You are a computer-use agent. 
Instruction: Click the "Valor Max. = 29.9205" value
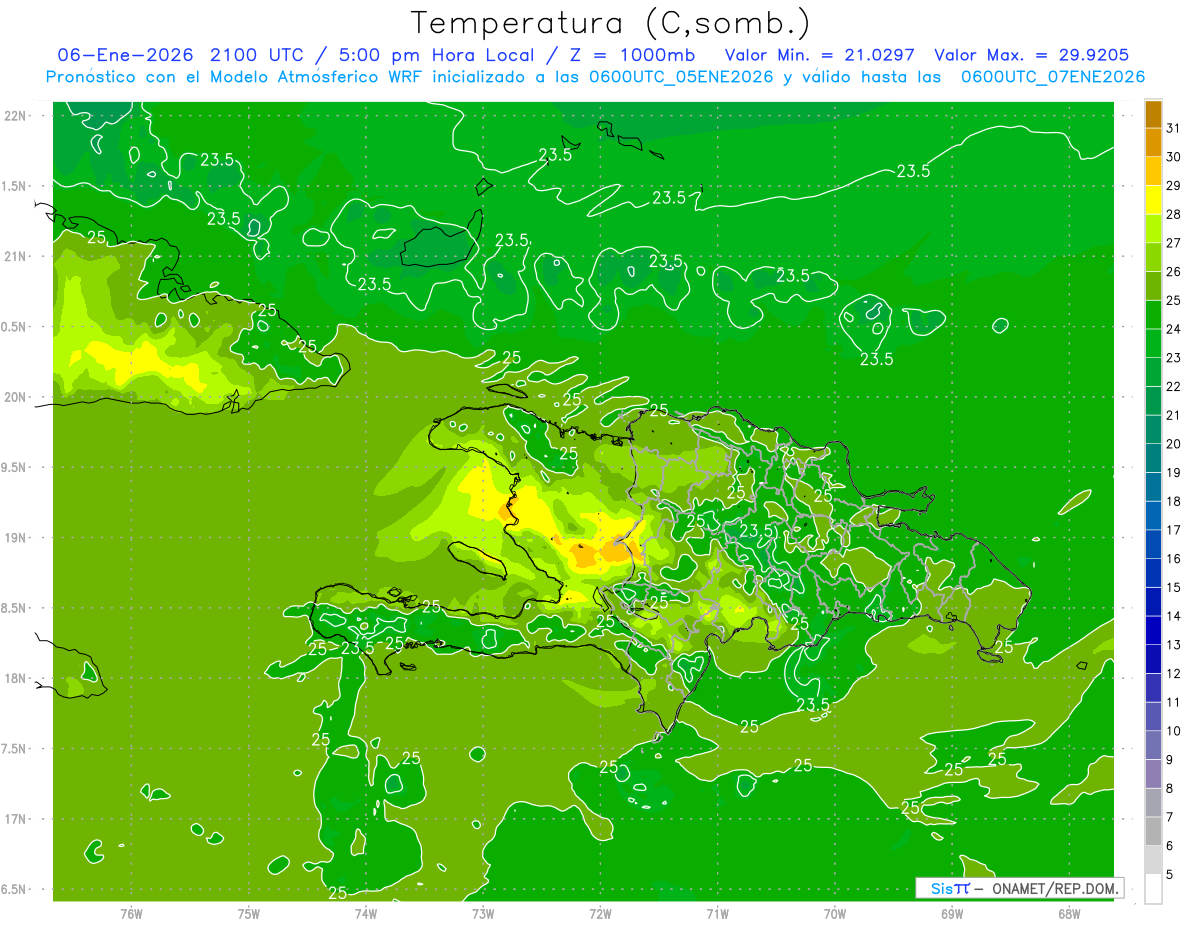1033,55
